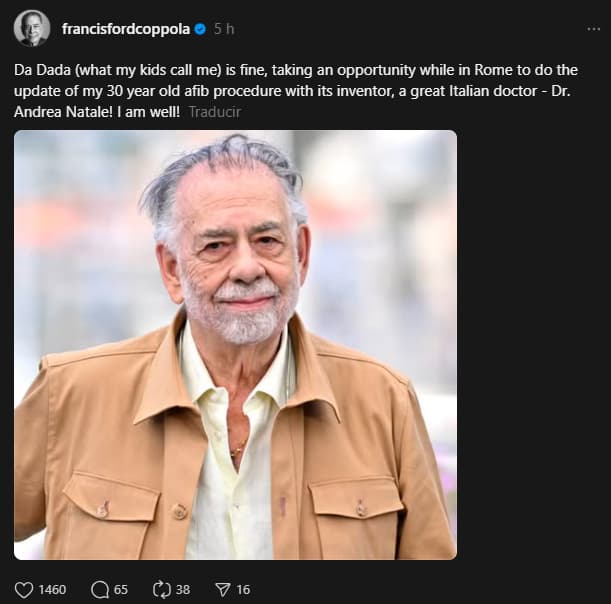Click the paper-plane share icon
The height and width of the screenshot is (604, 611).
222,589
